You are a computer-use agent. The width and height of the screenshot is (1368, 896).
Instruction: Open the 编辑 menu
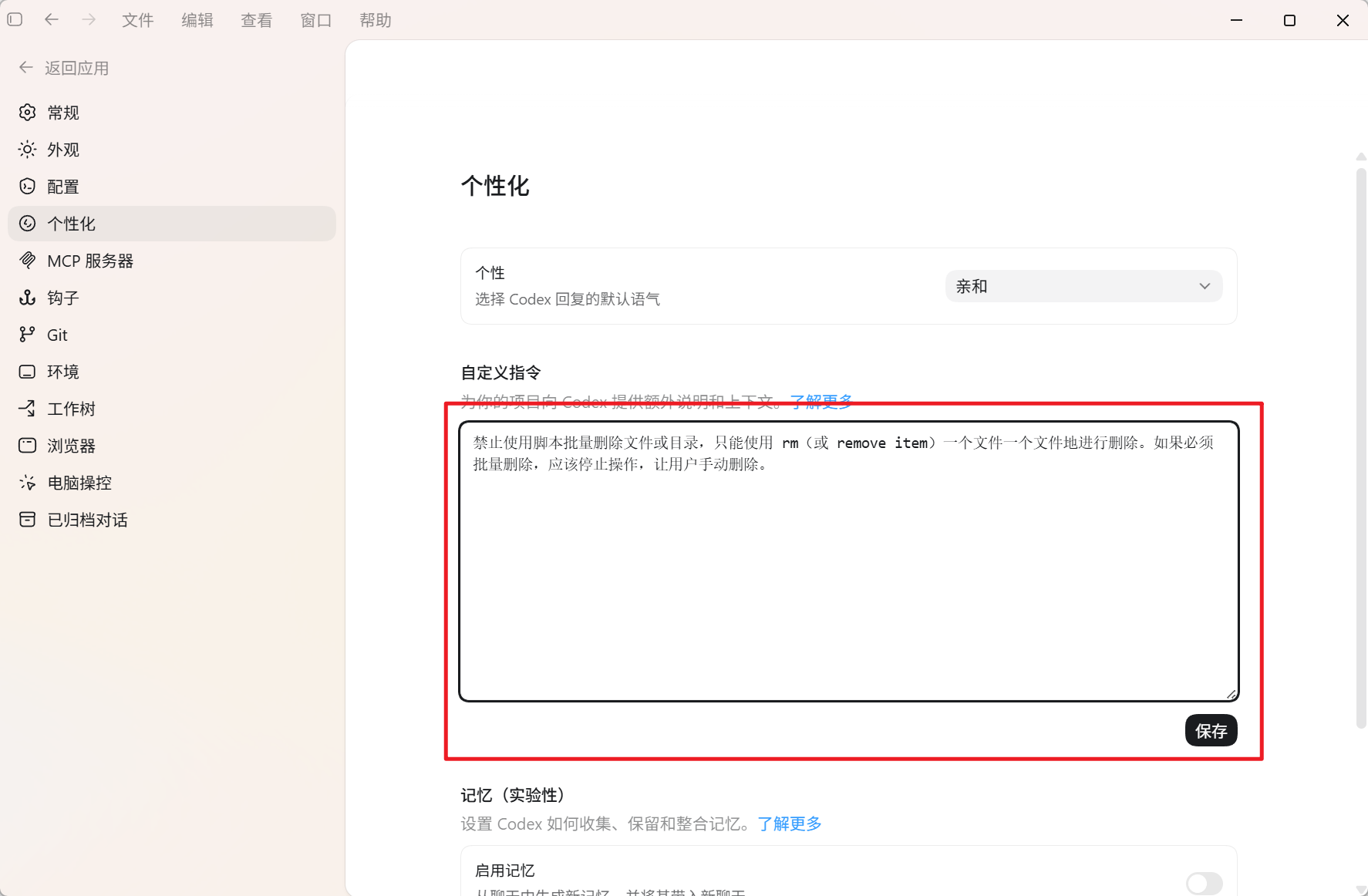coord(197,20)
